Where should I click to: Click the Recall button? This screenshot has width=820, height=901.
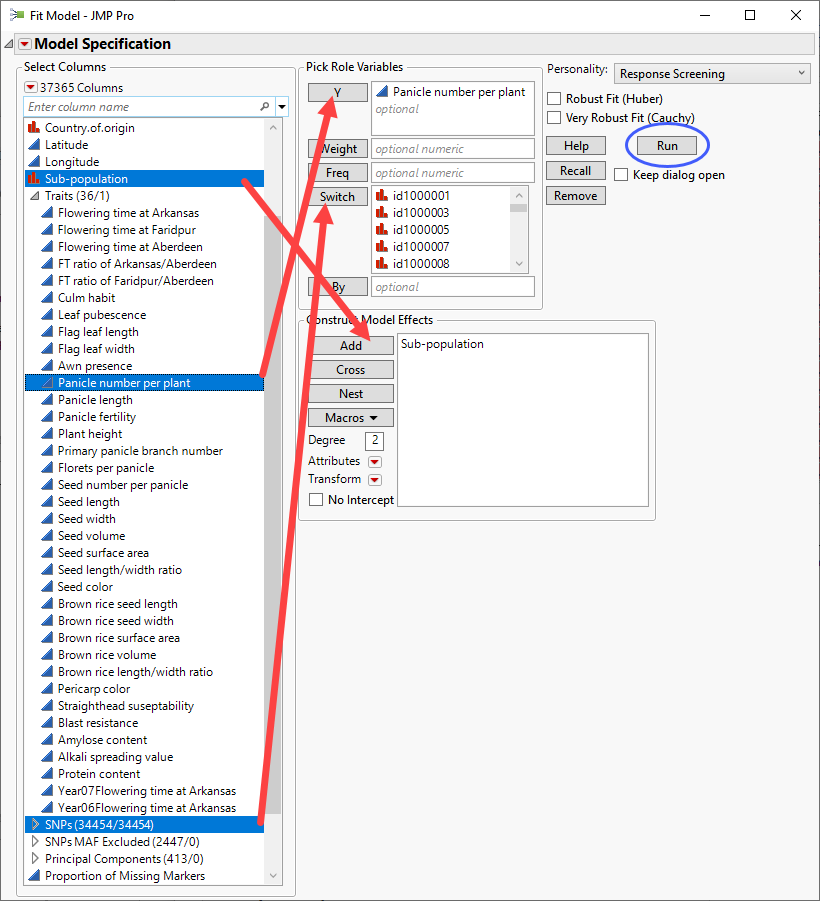[x=576, y=171]
